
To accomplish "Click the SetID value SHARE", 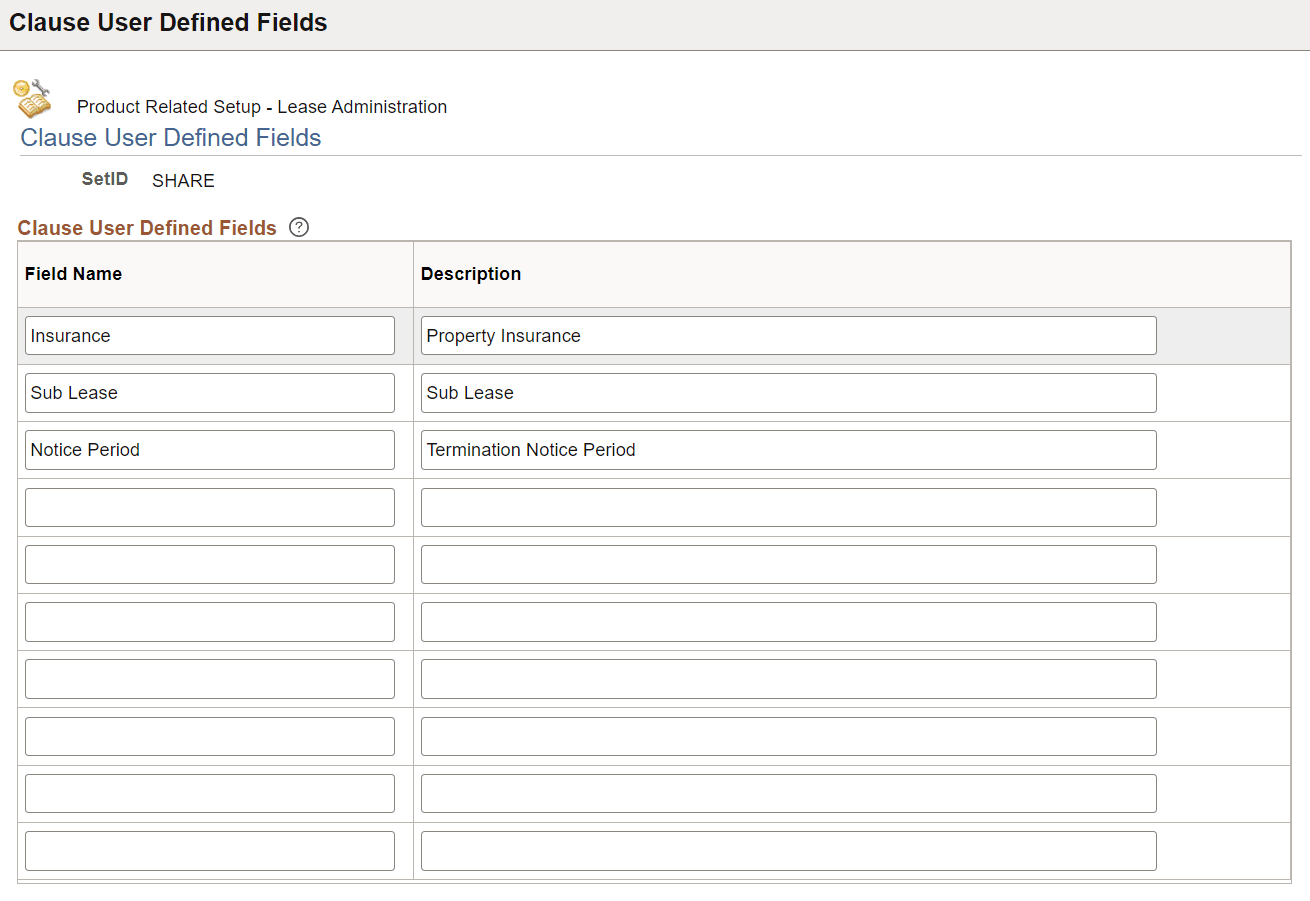I will coord(183,180).
